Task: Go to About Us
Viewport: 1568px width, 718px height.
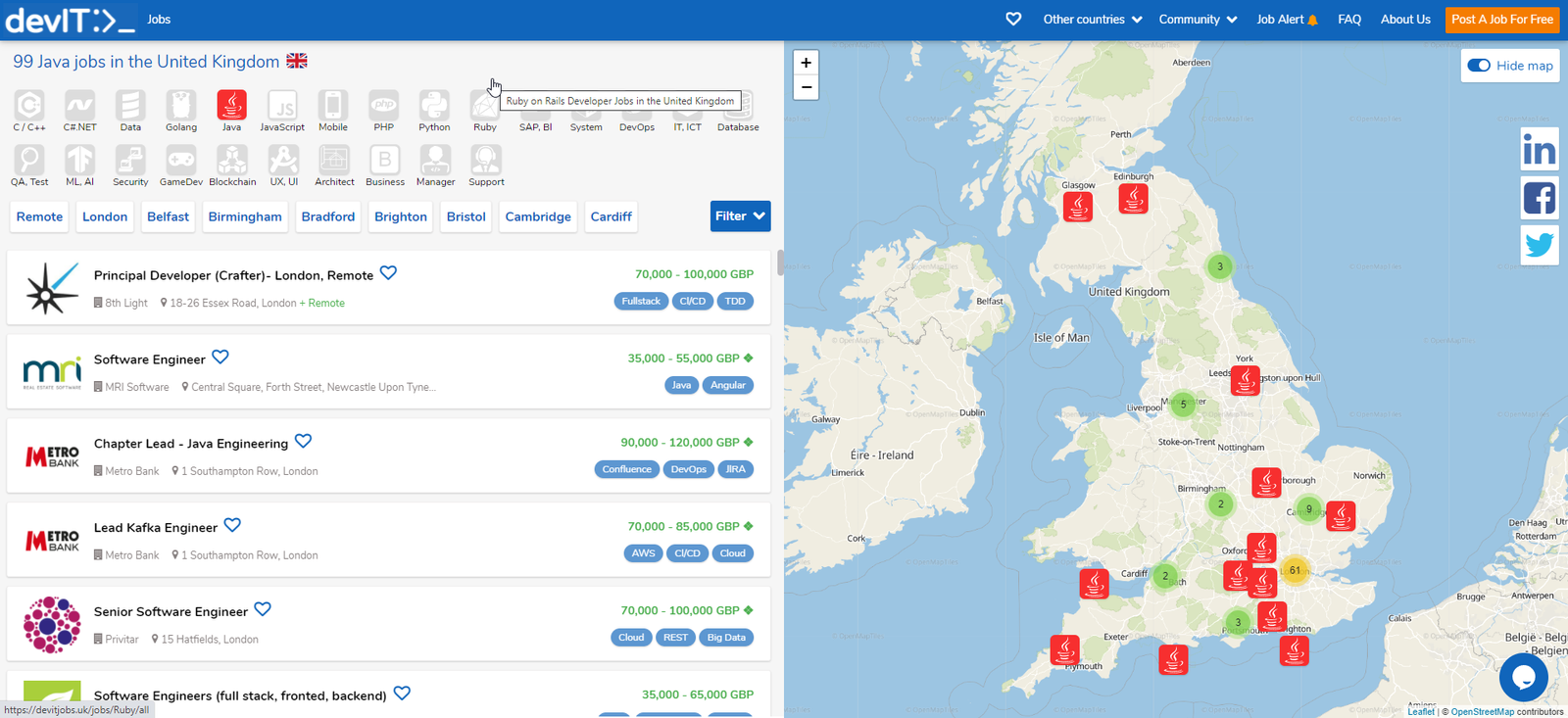Action: (1405, 19)
